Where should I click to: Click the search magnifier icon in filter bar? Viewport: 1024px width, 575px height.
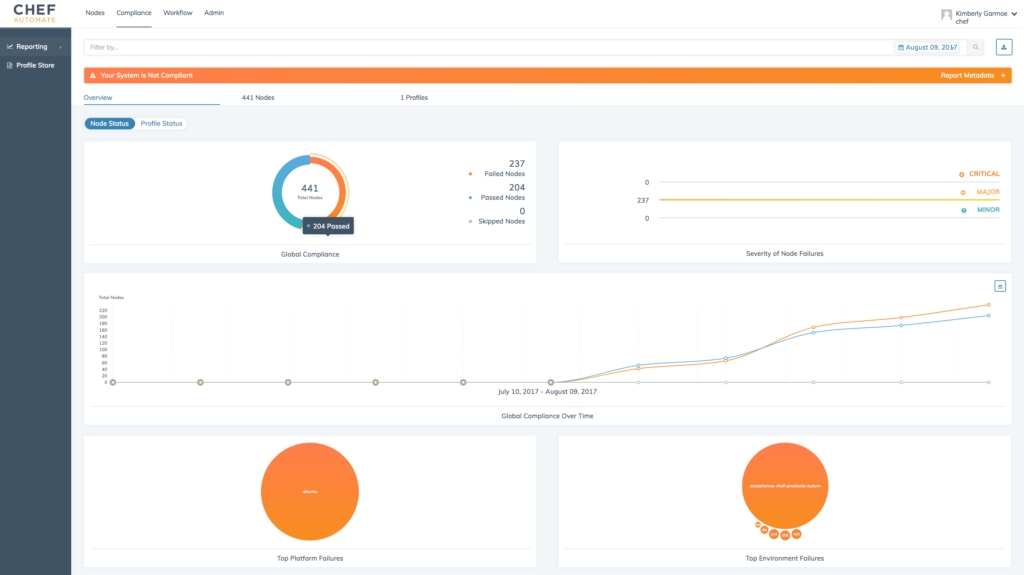(x=976, y=47)
